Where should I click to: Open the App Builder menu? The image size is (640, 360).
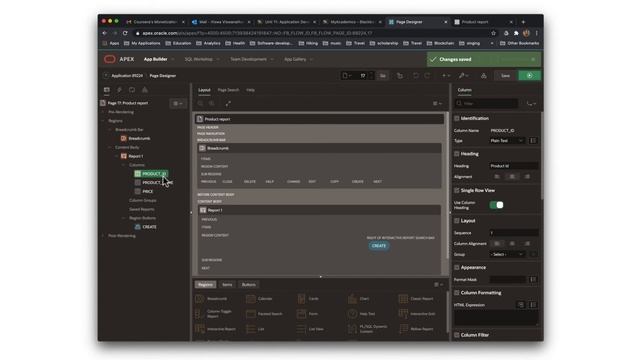(x=159, y=59)
